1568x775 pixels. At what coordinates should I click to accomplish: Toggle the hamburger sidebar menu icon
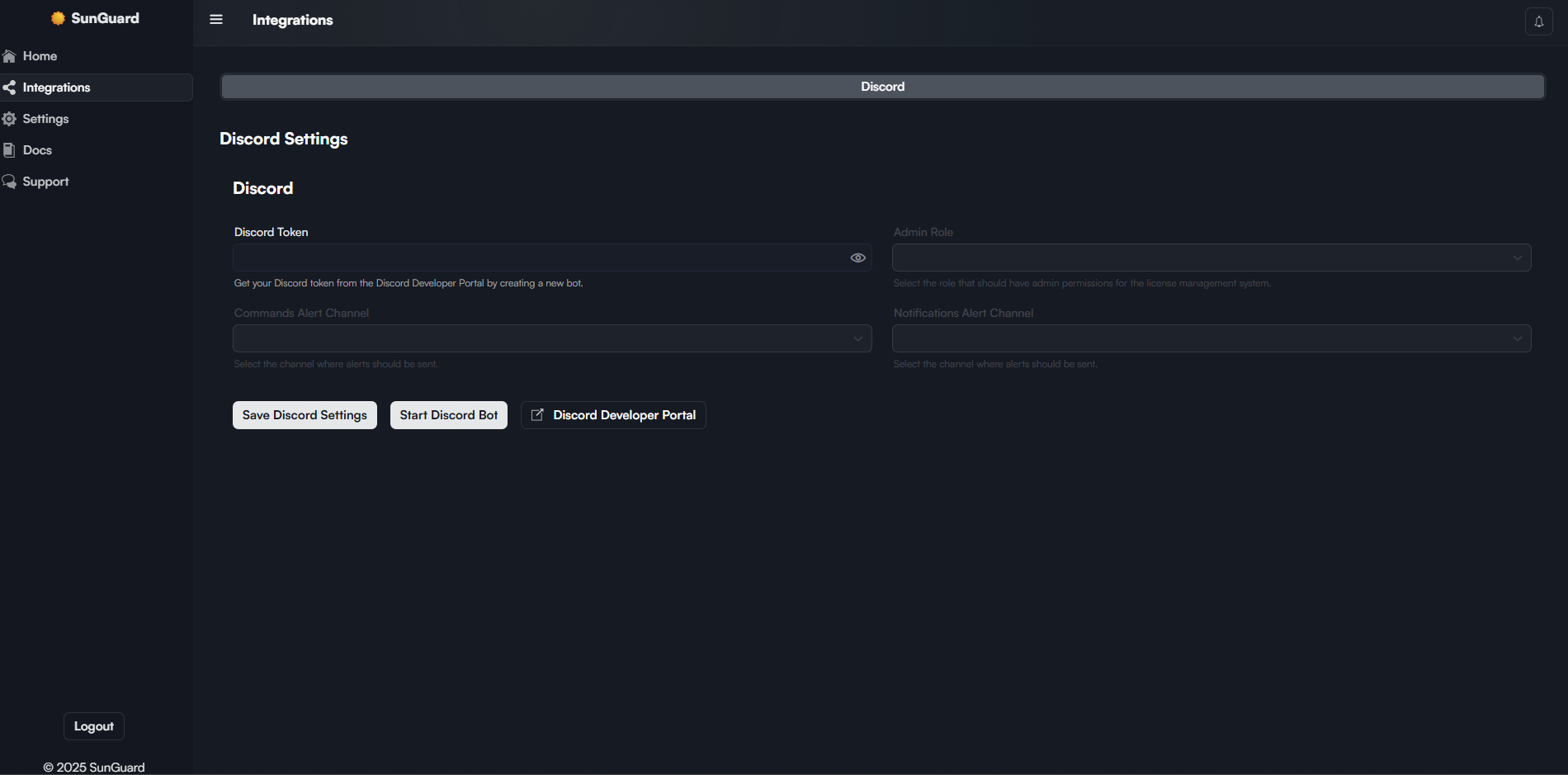tap(216, 20)
